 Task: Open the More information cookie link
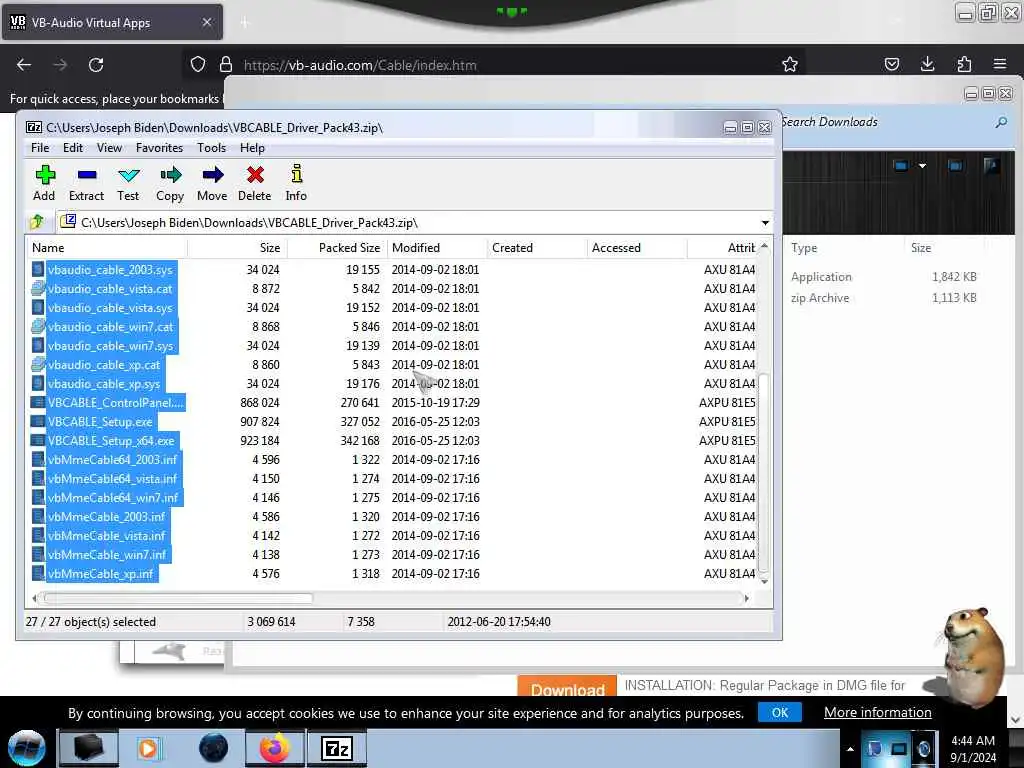[x=877, y=712]
